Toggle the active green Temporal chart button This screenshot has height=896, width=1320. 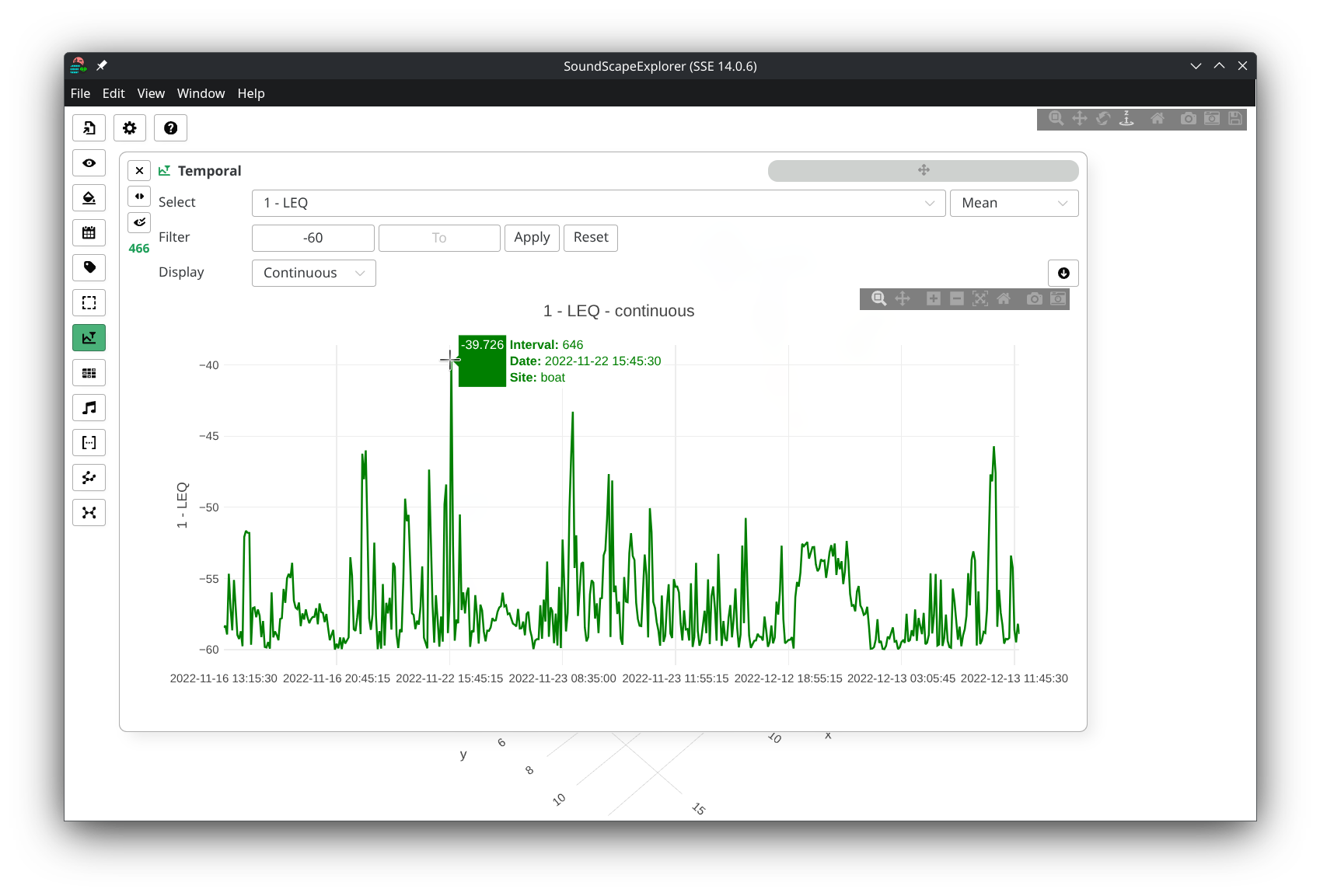(89, 338)
